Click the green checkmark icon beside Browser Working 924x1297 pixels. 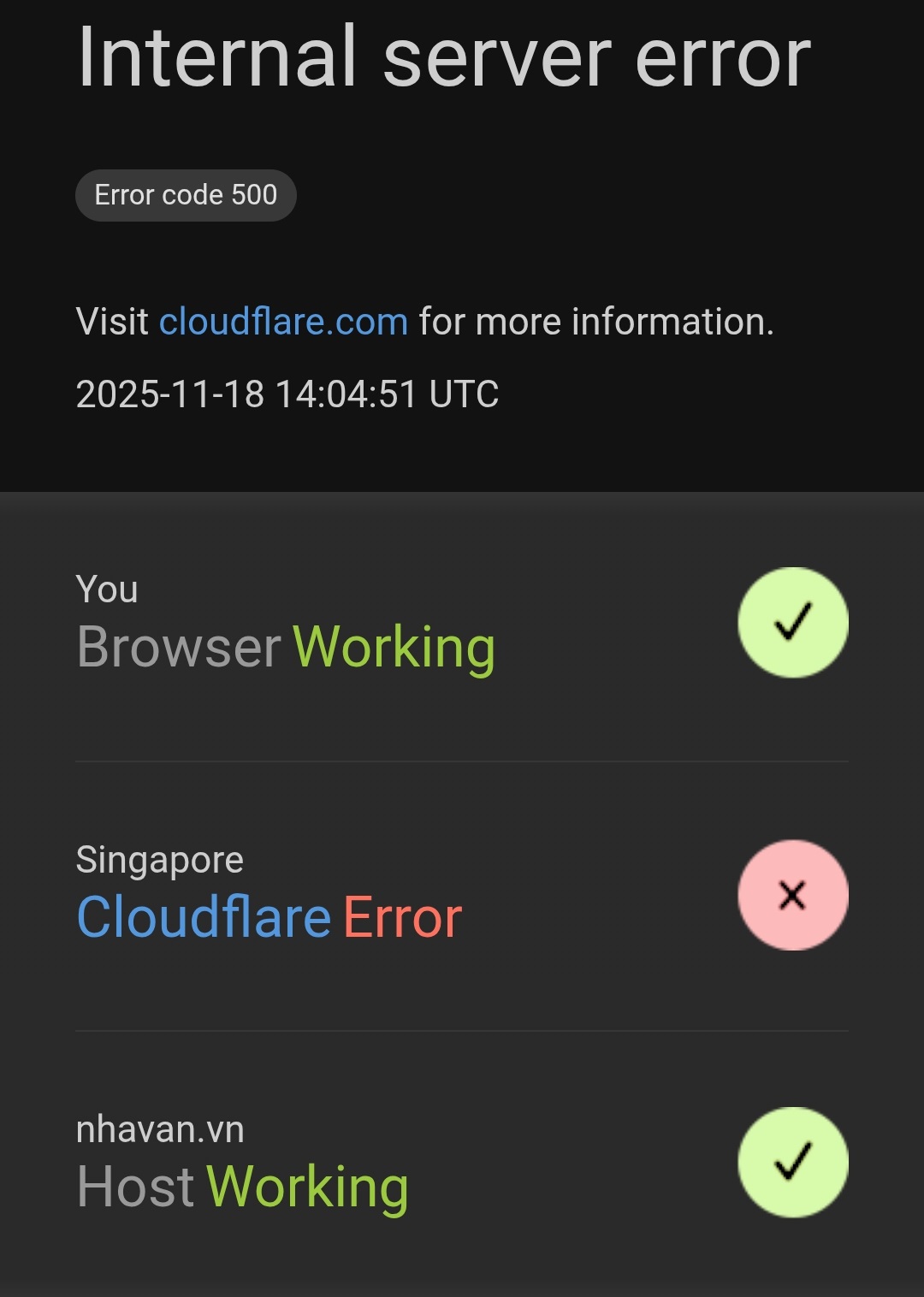793,624
